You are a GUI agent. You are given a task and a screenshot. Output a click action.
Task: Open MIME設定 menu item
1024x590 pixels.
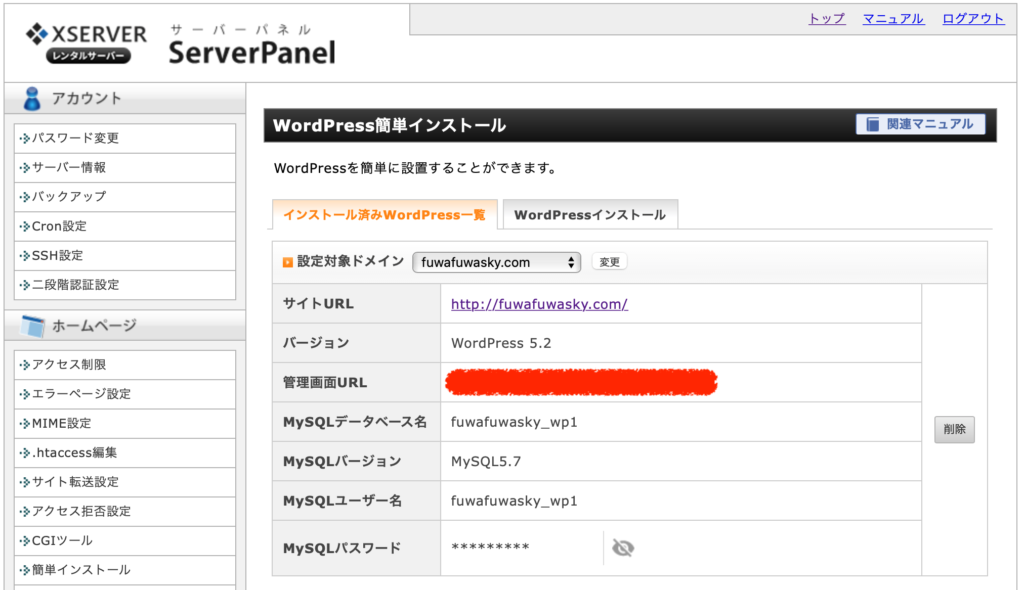click(x=125, y=423)
